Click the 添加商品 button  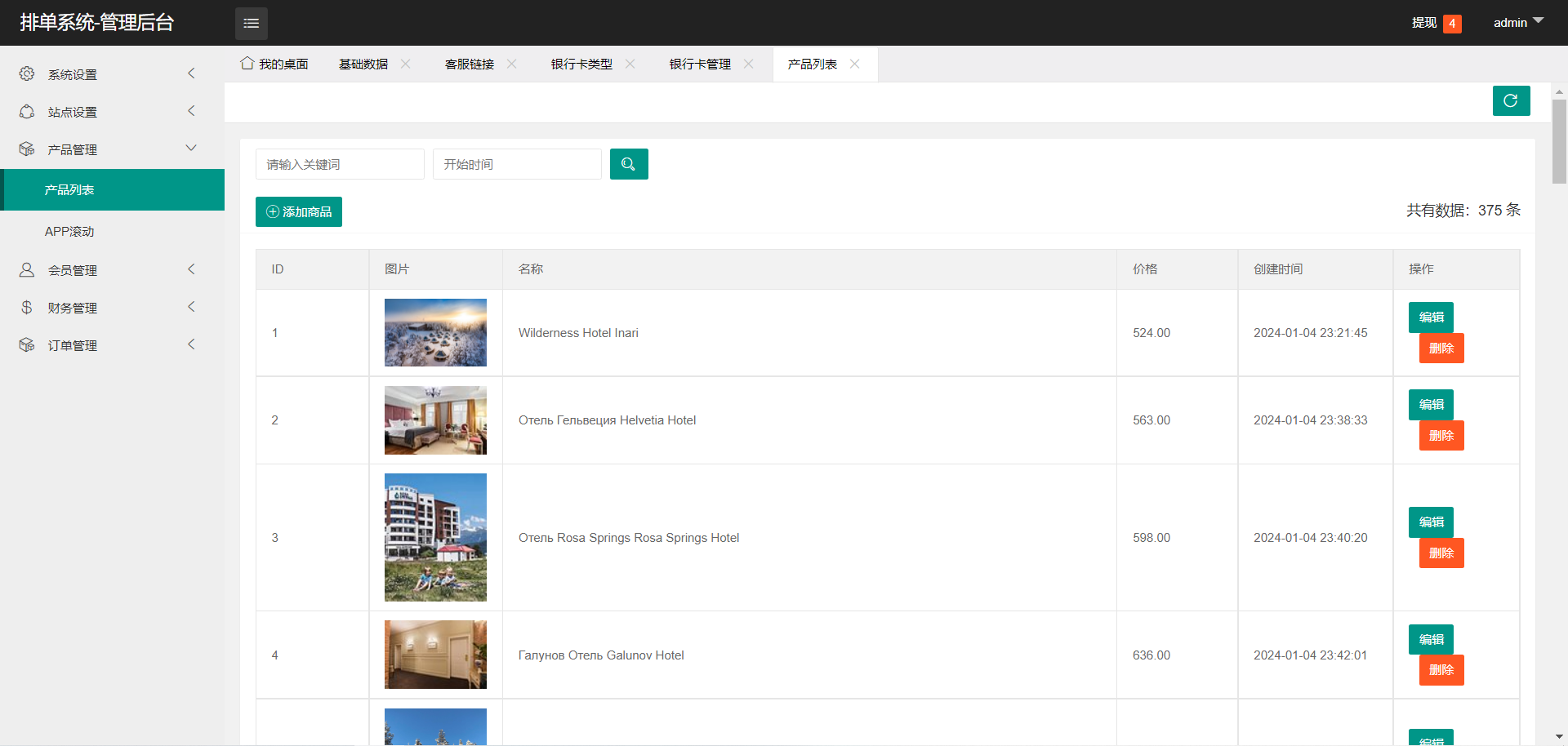click(298, 211)
